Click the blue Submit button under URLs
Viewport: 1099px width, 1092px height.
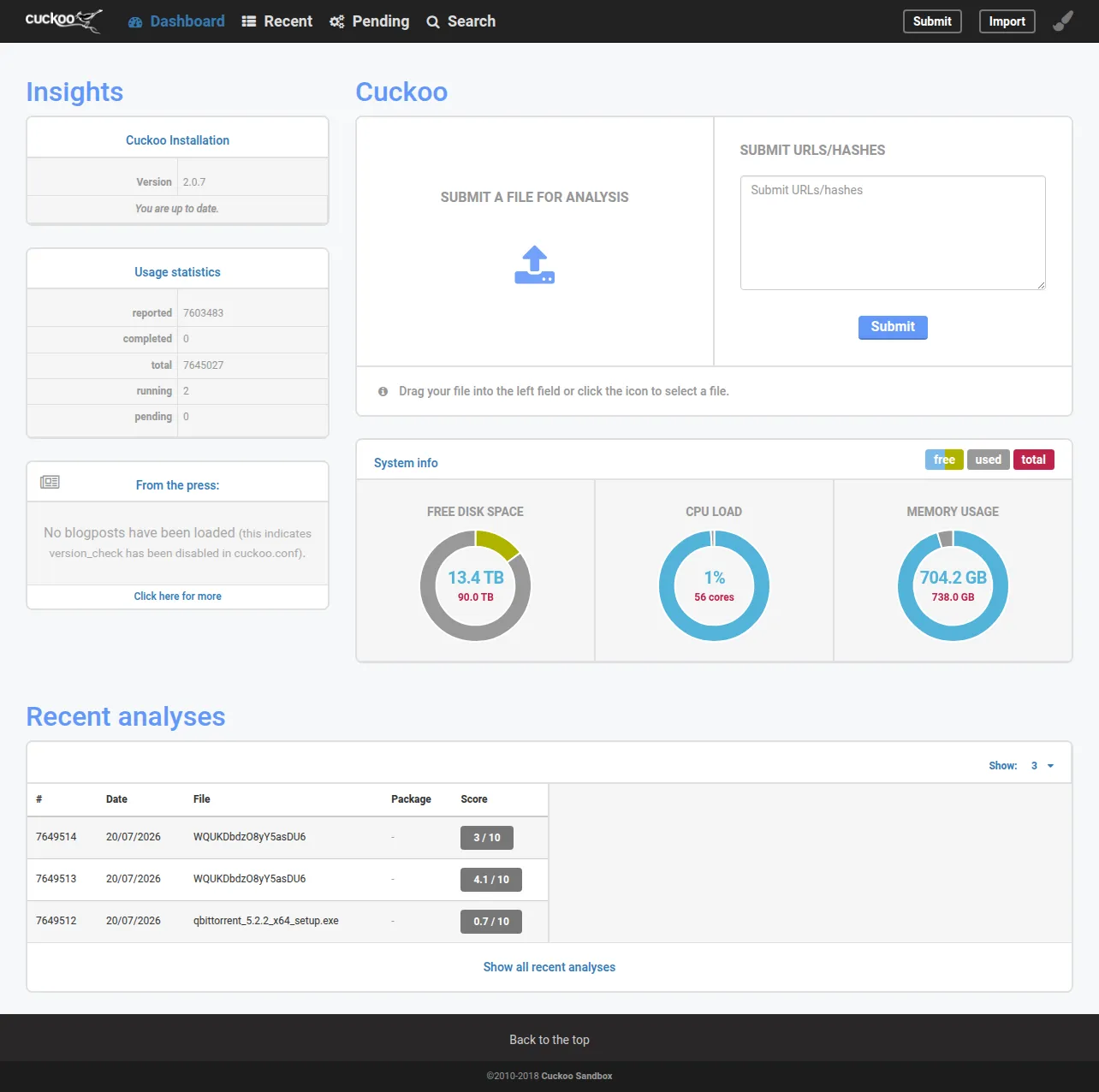tap(893, 327)
